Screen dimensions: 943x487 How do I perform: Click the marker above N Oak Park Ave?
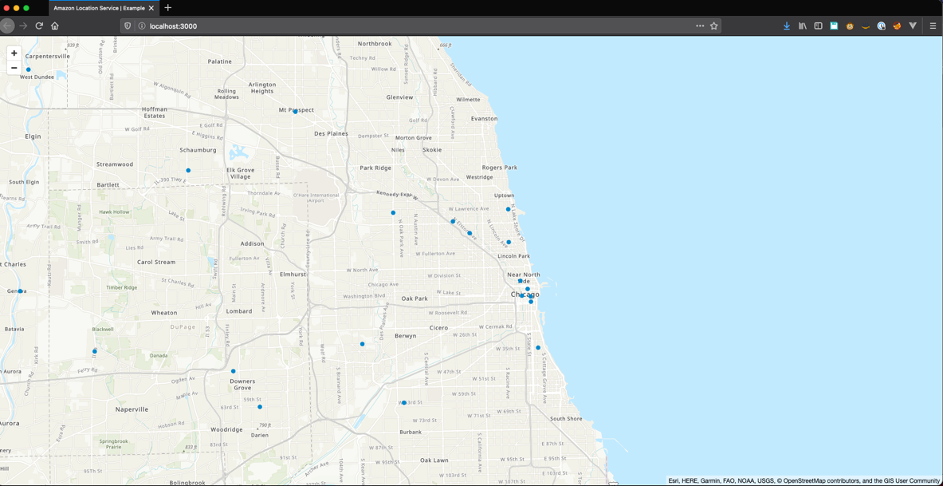click(393, 213)
